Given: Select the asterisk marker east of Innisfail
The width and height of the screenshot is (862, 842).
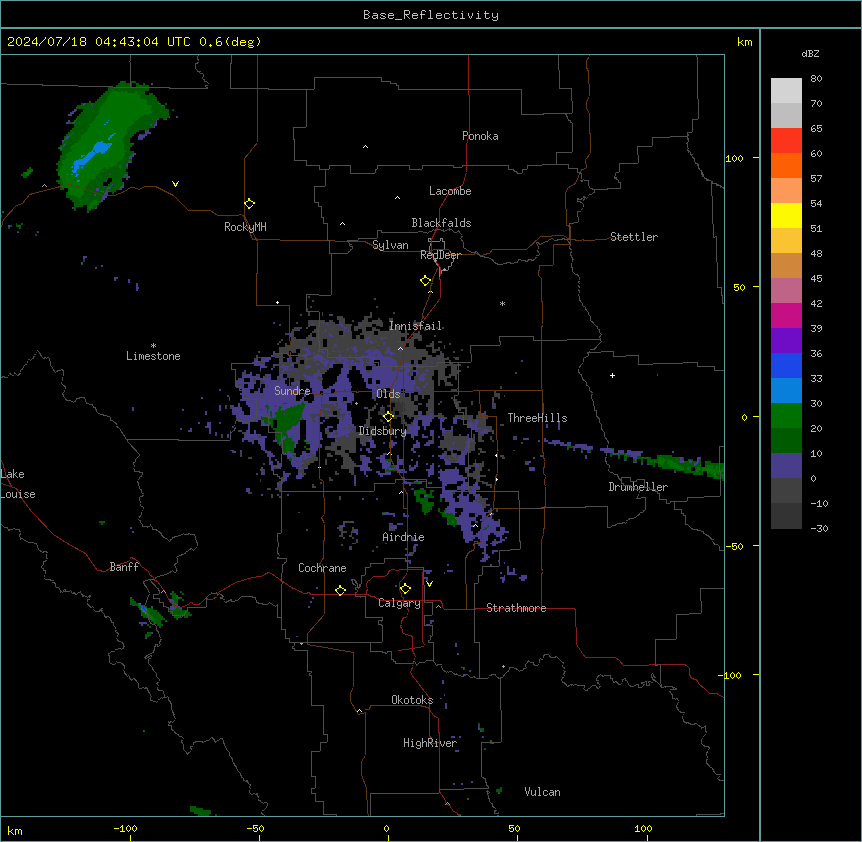Looking at the screenshot, I should [x=502, y=303].
